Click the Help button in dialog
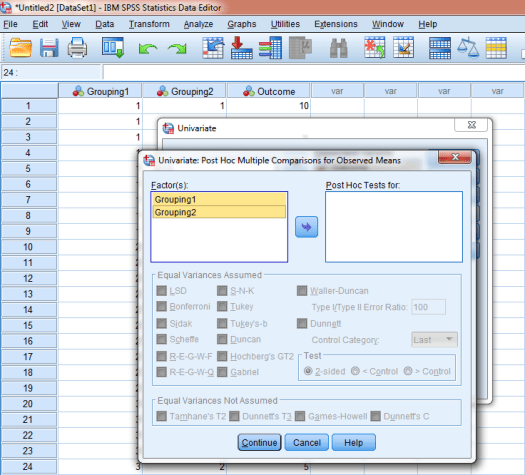The image size is (525, 475). [x=354, y=443]
